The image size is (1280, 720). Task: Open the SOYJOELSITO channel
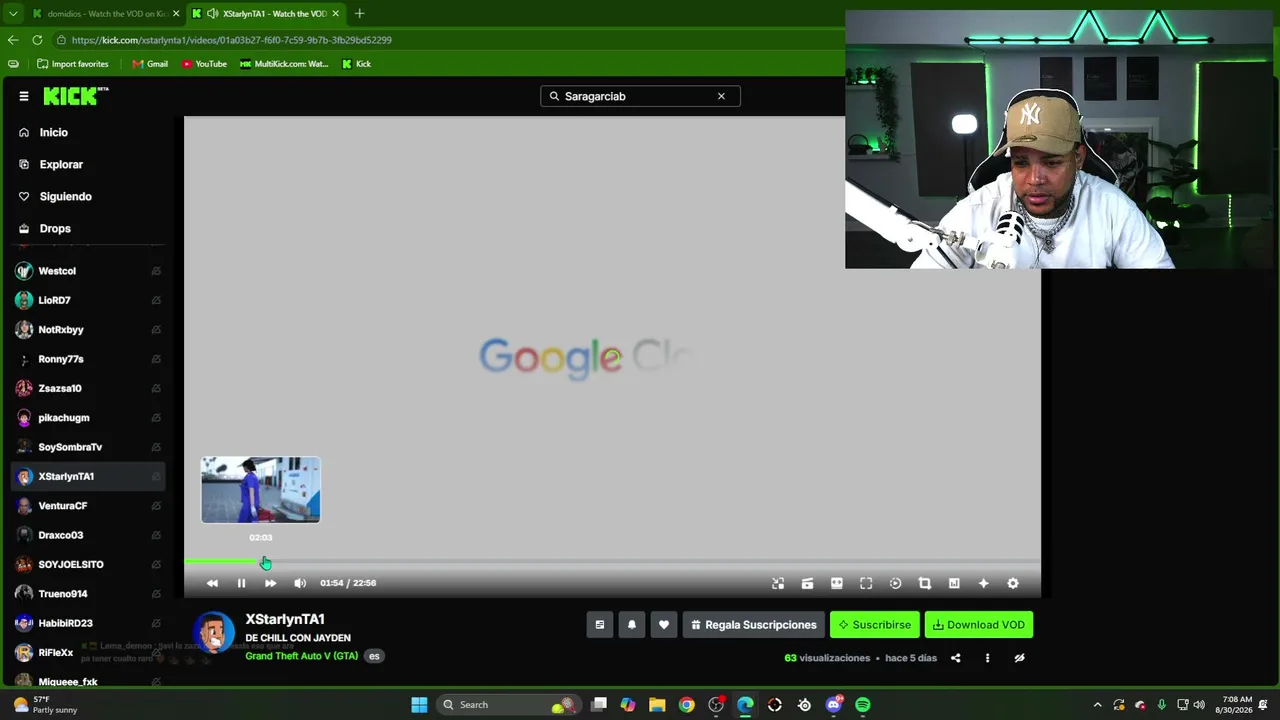click(88, 564)
